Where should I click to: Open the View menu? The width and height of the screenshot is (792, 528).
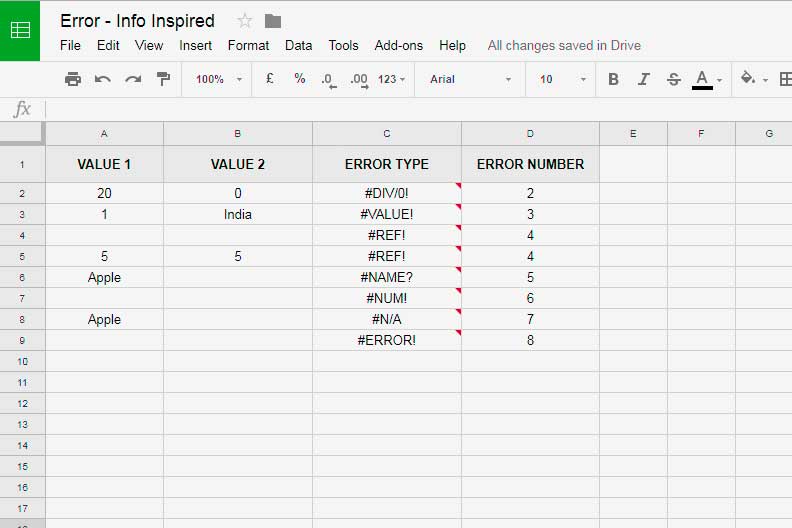[x=149, y=45]
